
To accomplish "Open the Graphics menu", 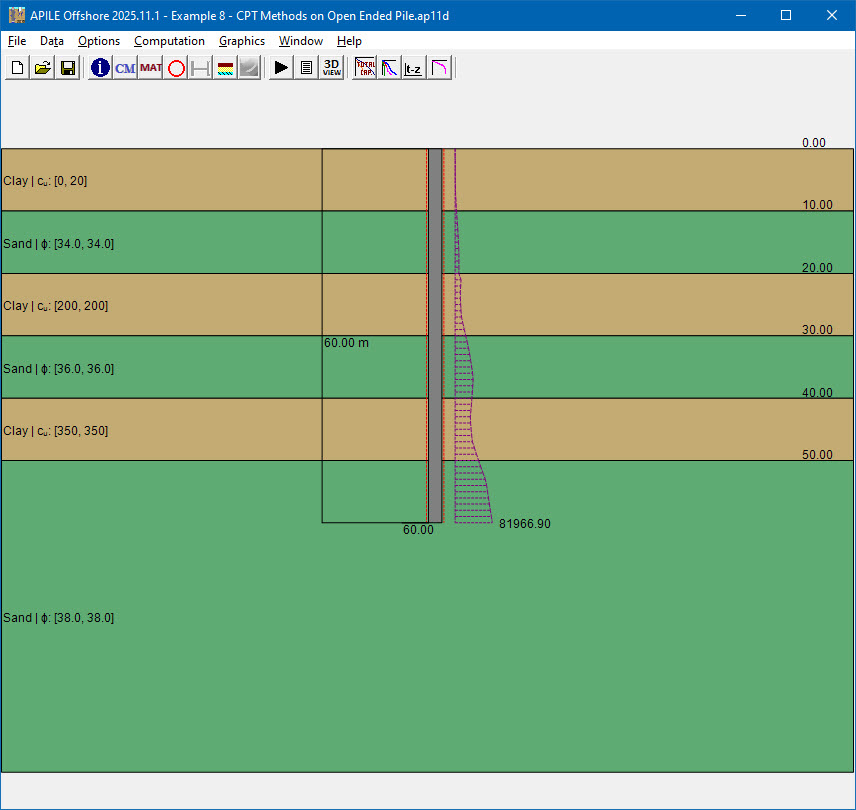I will pos(242,41).
